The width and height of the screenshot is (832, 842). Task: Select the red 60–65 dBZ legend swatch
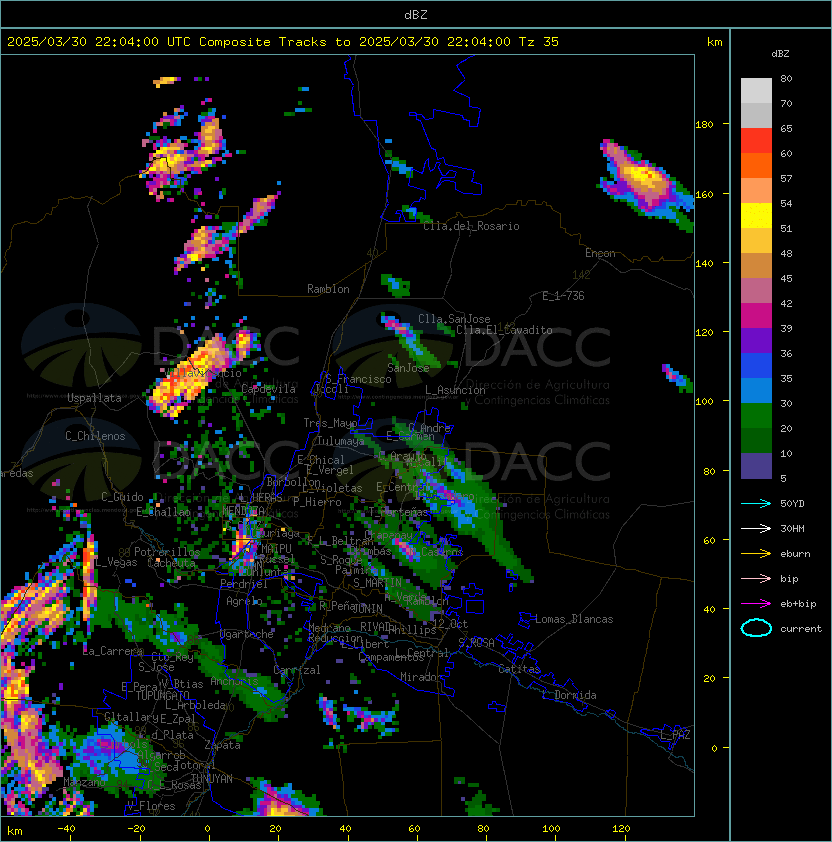756,141
